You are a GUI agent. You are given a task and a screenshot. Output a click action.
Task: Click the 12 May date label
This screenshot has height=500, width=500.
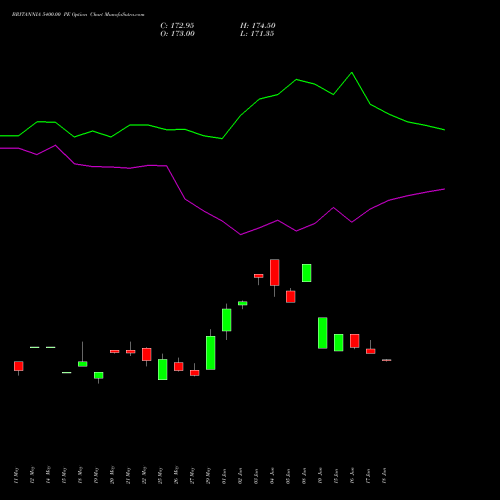tap(32, 475)
